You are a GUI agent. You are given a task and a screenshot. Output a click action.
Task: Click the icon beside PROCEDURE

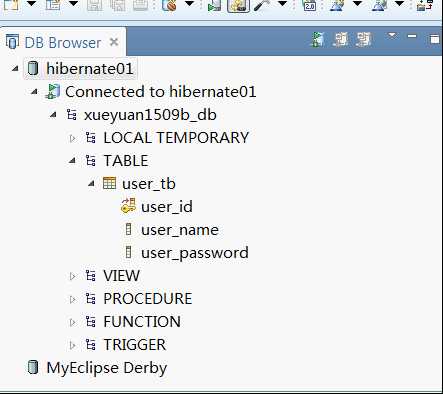pyautogui.click(x=91, y=298)
